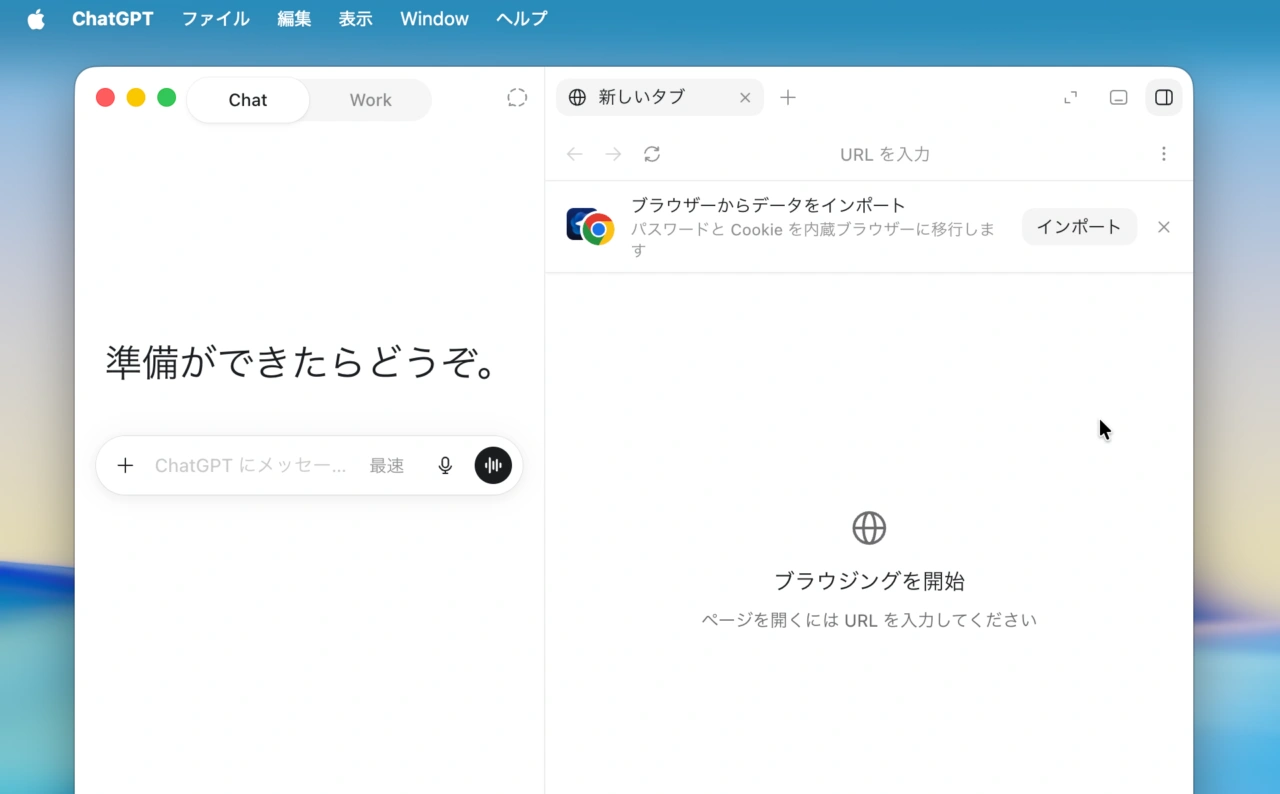Screen dimensions: 1280x794
Task: Reload the page with refresh icon
Action: click(x=652, y=154)
